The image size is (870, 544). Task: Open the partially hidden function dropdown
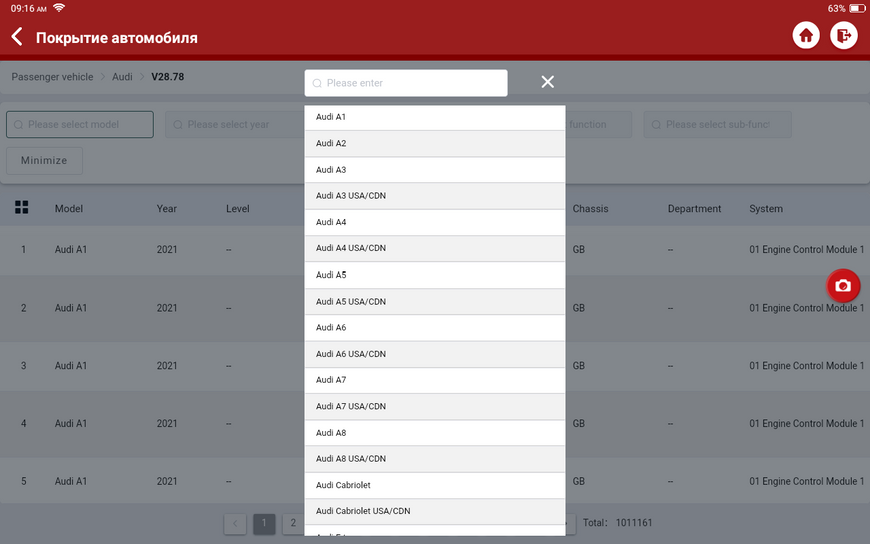coord(599,124)
